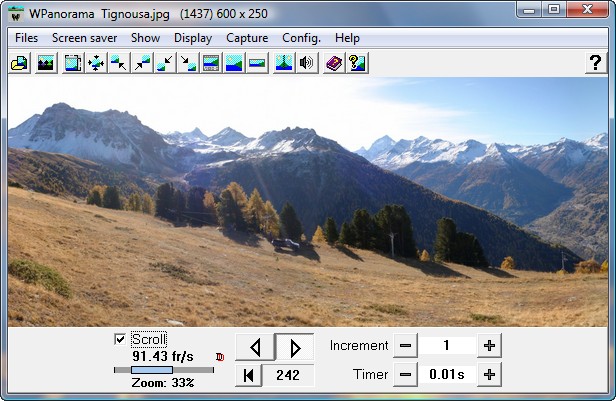This screenshot has height=401, width=616.
Task: Close the WPanorama window
Action: click(x=587, y=9)
